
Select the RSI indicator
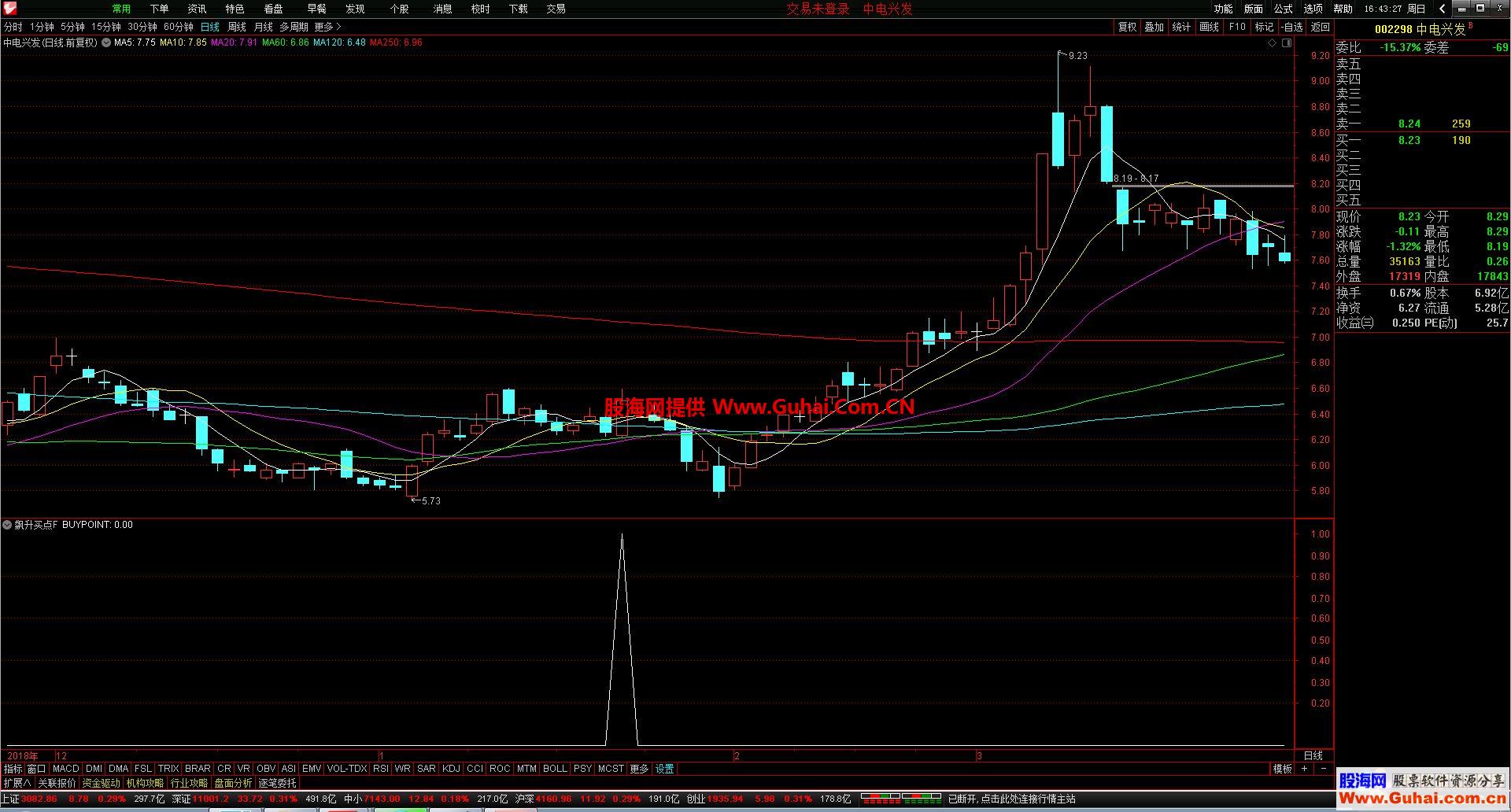click(381, 769)
